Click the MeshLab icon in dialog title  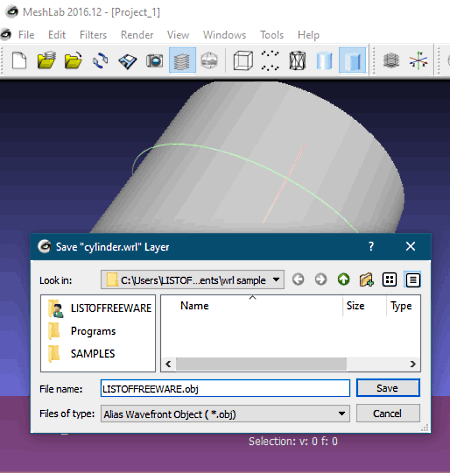point(44,247)
